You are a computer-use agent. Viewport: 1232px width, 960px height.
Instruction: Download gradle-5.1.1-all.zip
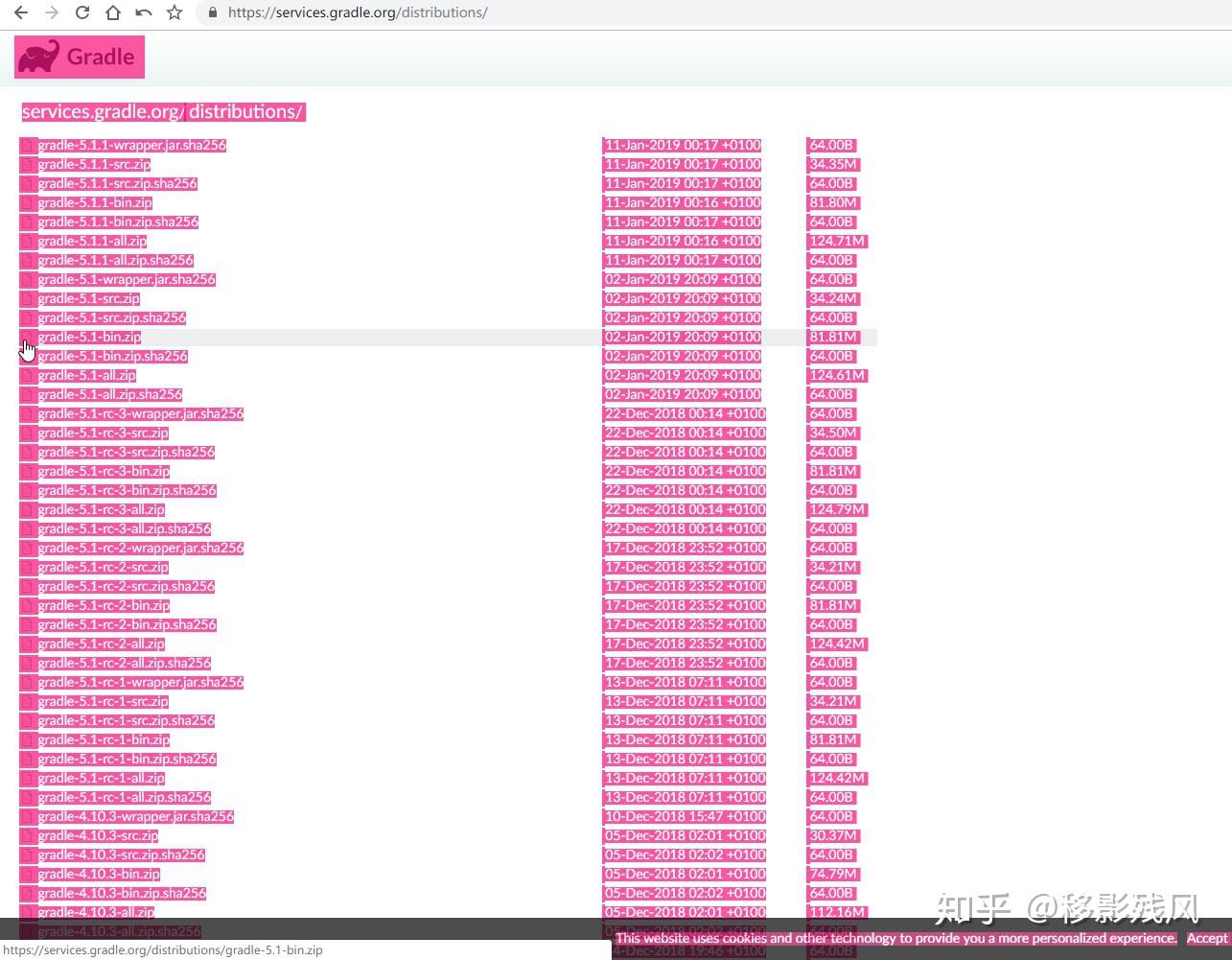click(x=93, y=242)
